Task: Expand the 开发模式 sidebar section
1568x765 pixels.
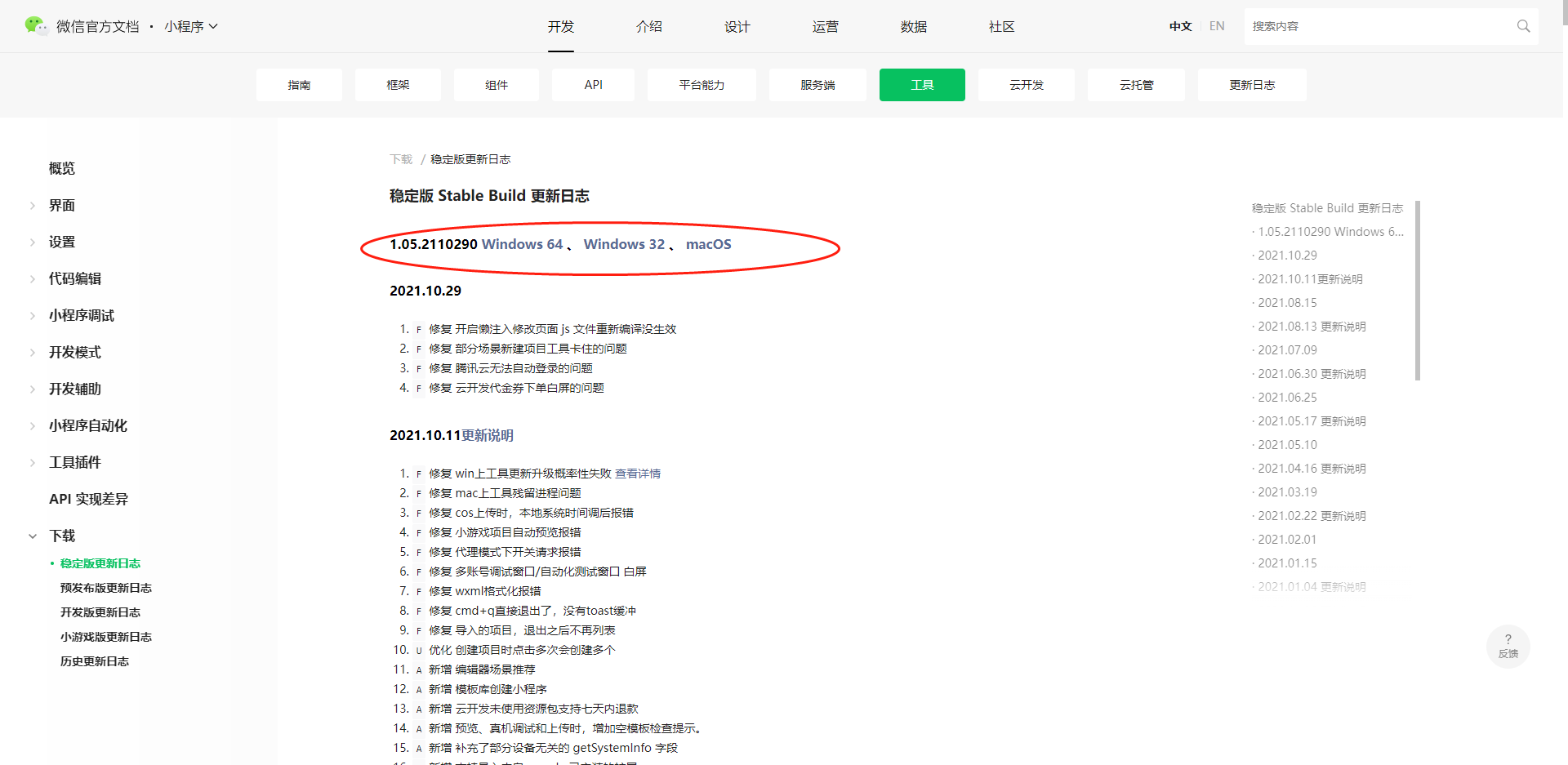Action: click(x=33, y=353)
